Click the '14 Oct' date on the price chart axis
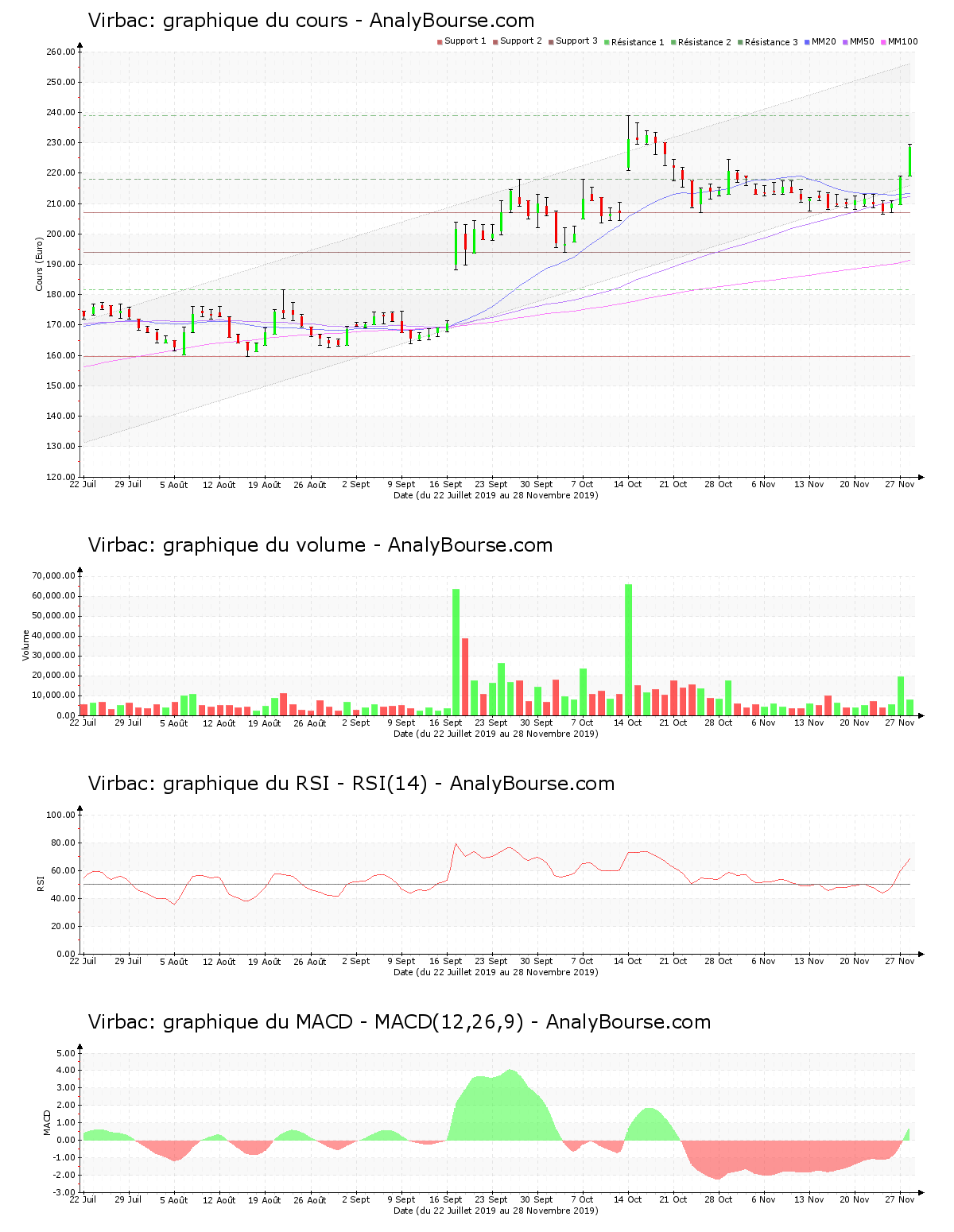This screenshot has width=954, height=1232. 628,484
